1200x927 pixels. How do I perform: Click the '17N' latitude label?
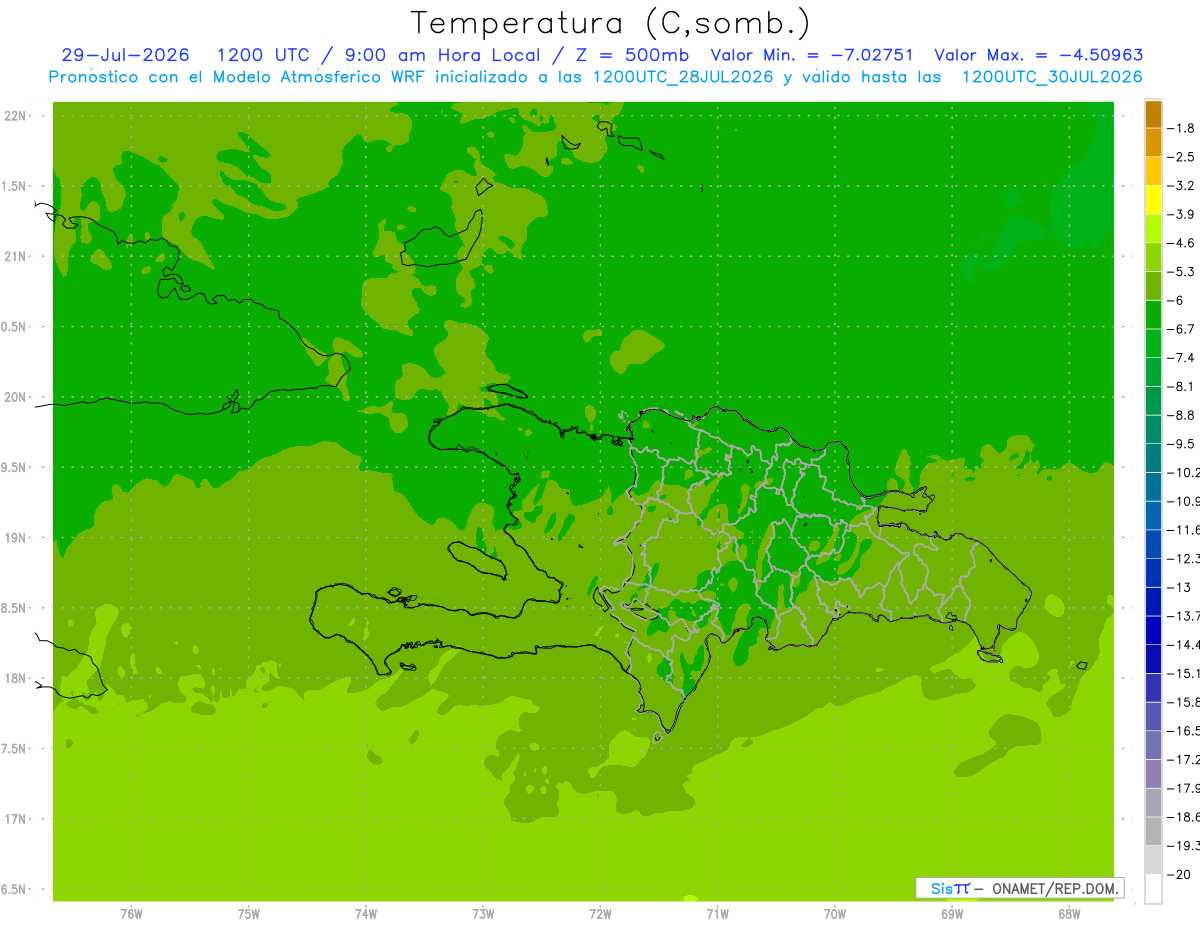pos(17,819)
